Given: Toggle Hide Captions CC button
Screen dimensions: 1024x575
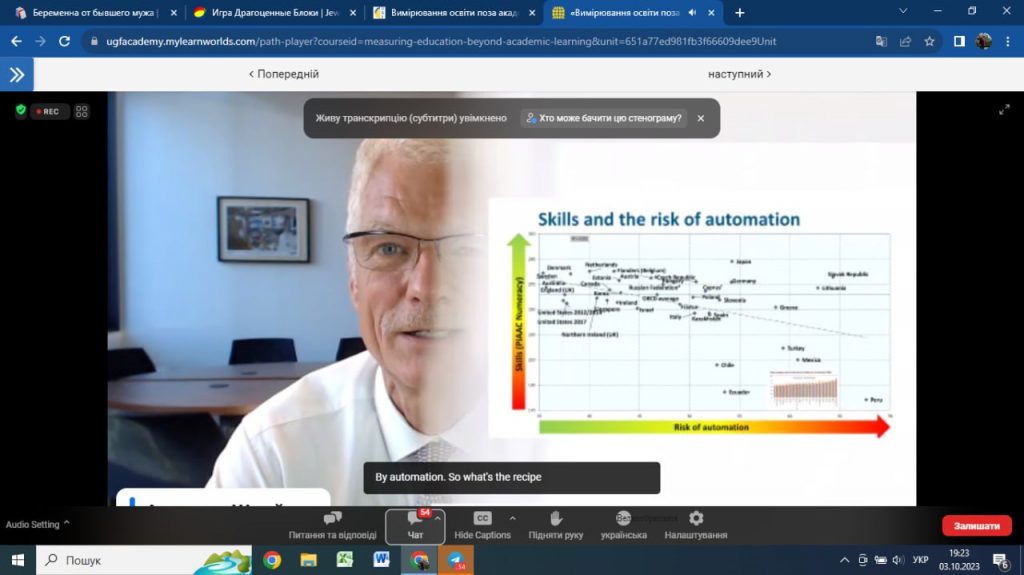Looking at the screenshot, I should pyautogui.click(x=482, y=524).
